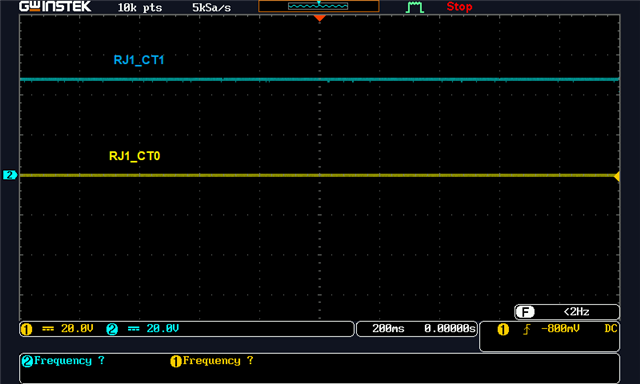Click the GW Instek logo
Screen dimensions: 640x384
click(x=55, y=7)
